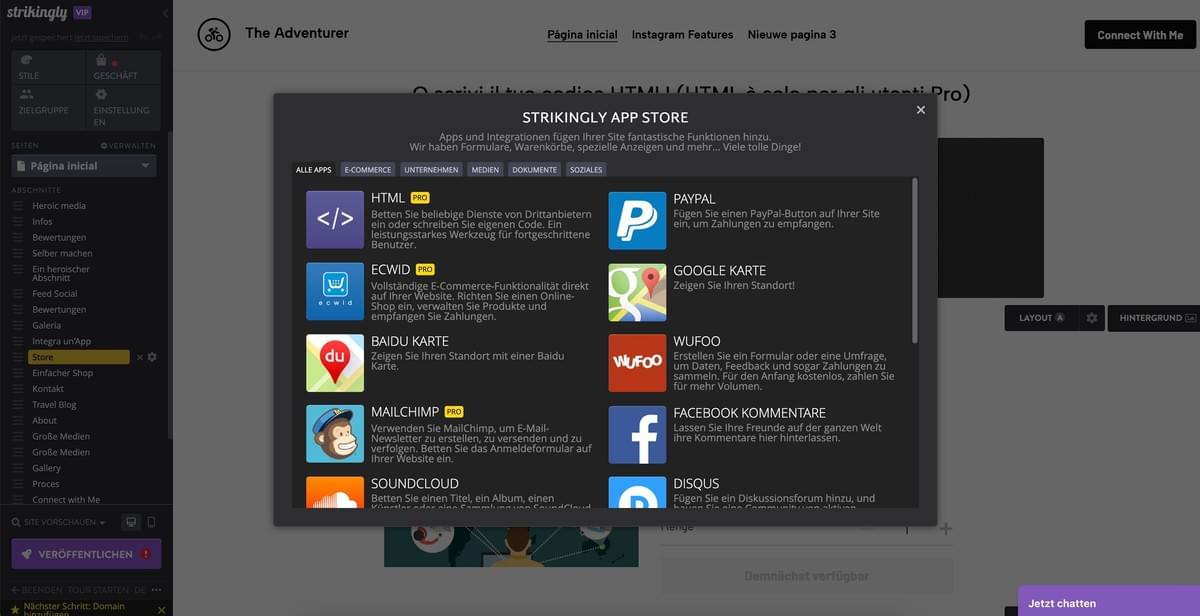
Task: Select the SoundCloud app icon
Action: tap(335, 492)
